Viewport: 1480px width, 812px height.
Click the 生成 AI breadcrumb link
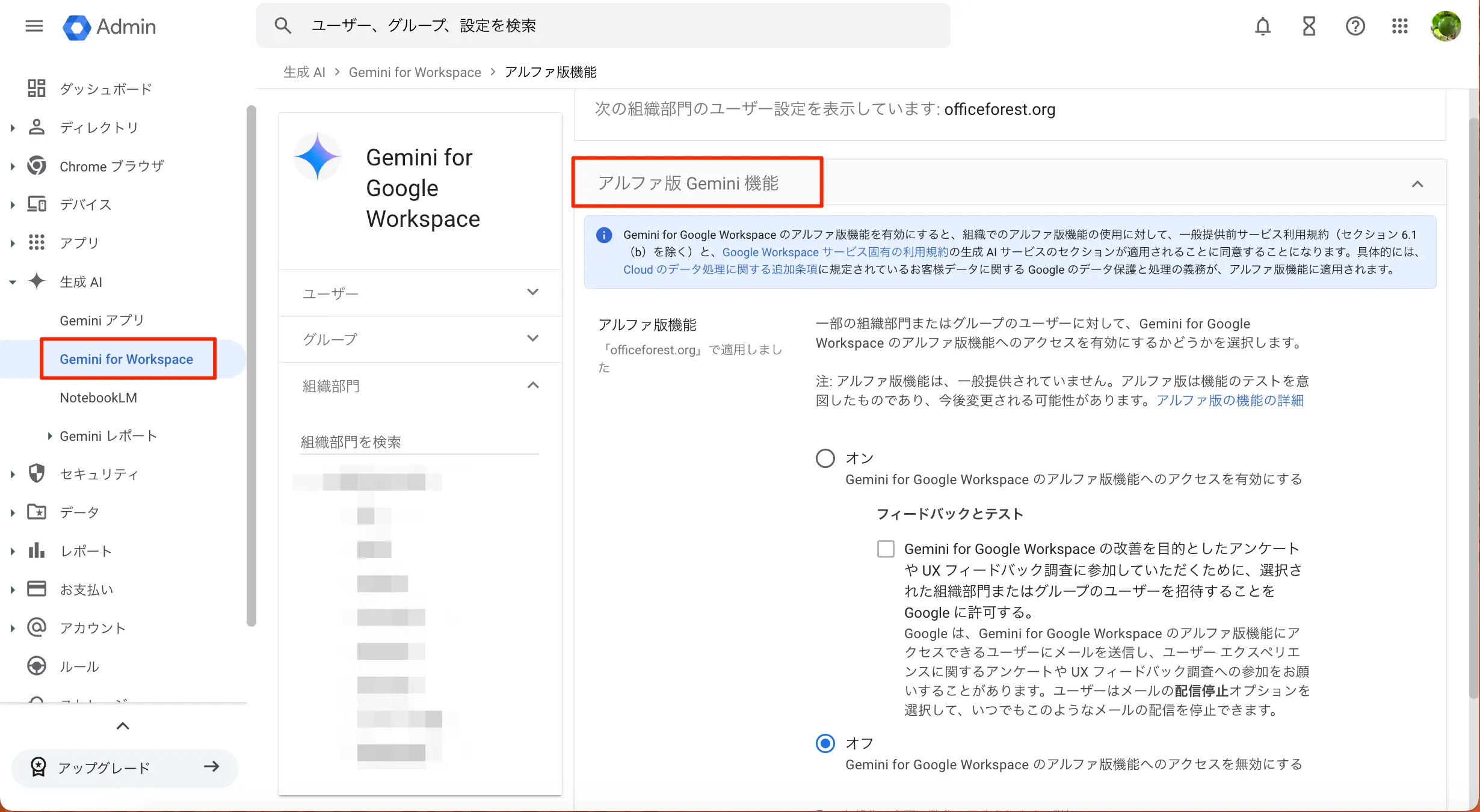[304, 72]
